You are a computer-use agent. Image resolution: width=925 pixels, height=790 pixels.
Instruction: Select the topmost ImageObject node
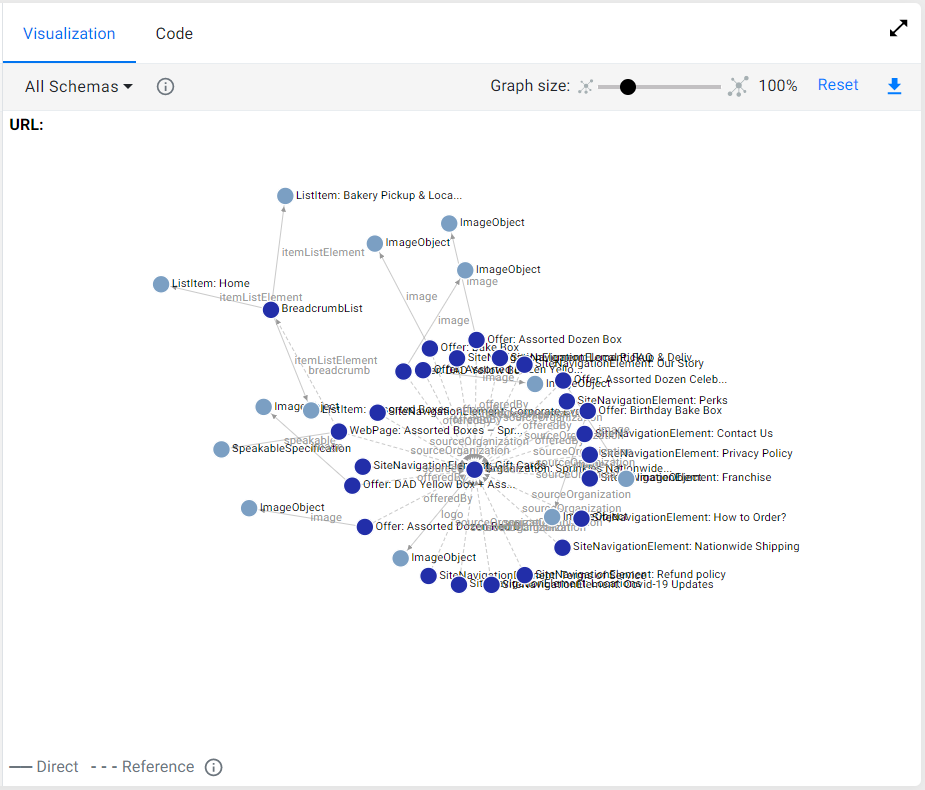pos(449,224)
